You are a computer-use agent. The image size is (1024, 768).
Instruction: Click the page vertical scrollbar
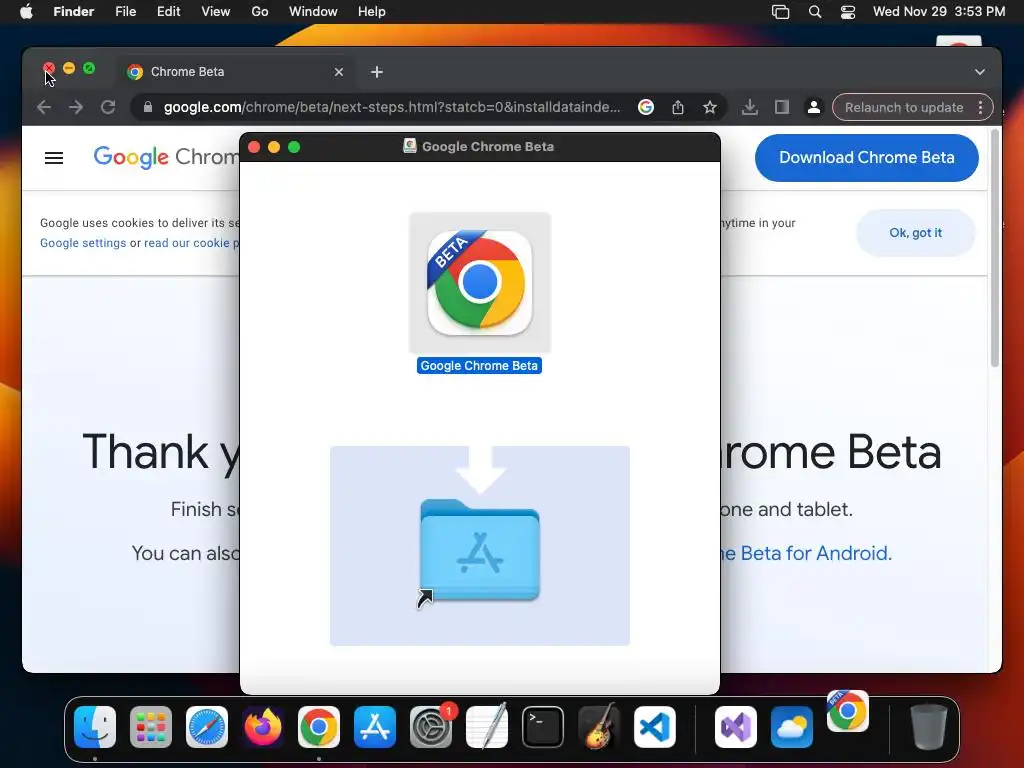[x=995, y=248]
